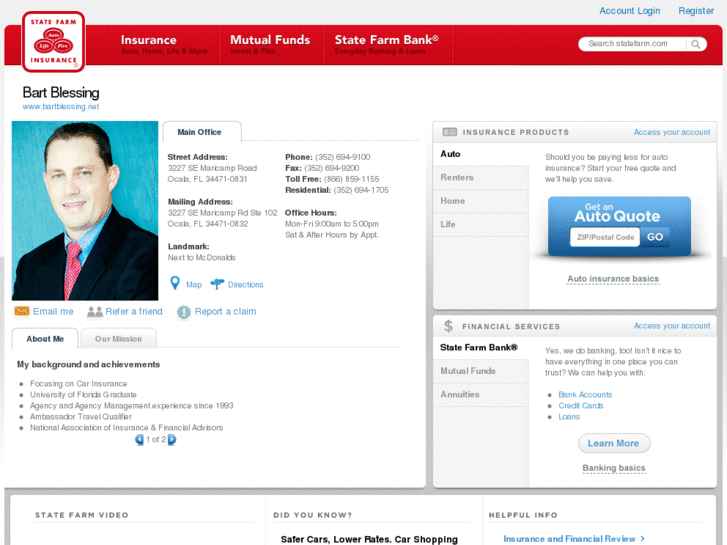Select the State Farm Bank® services tab
The width and height of the screenshot is (727, 545).
[x=481, y=347]
